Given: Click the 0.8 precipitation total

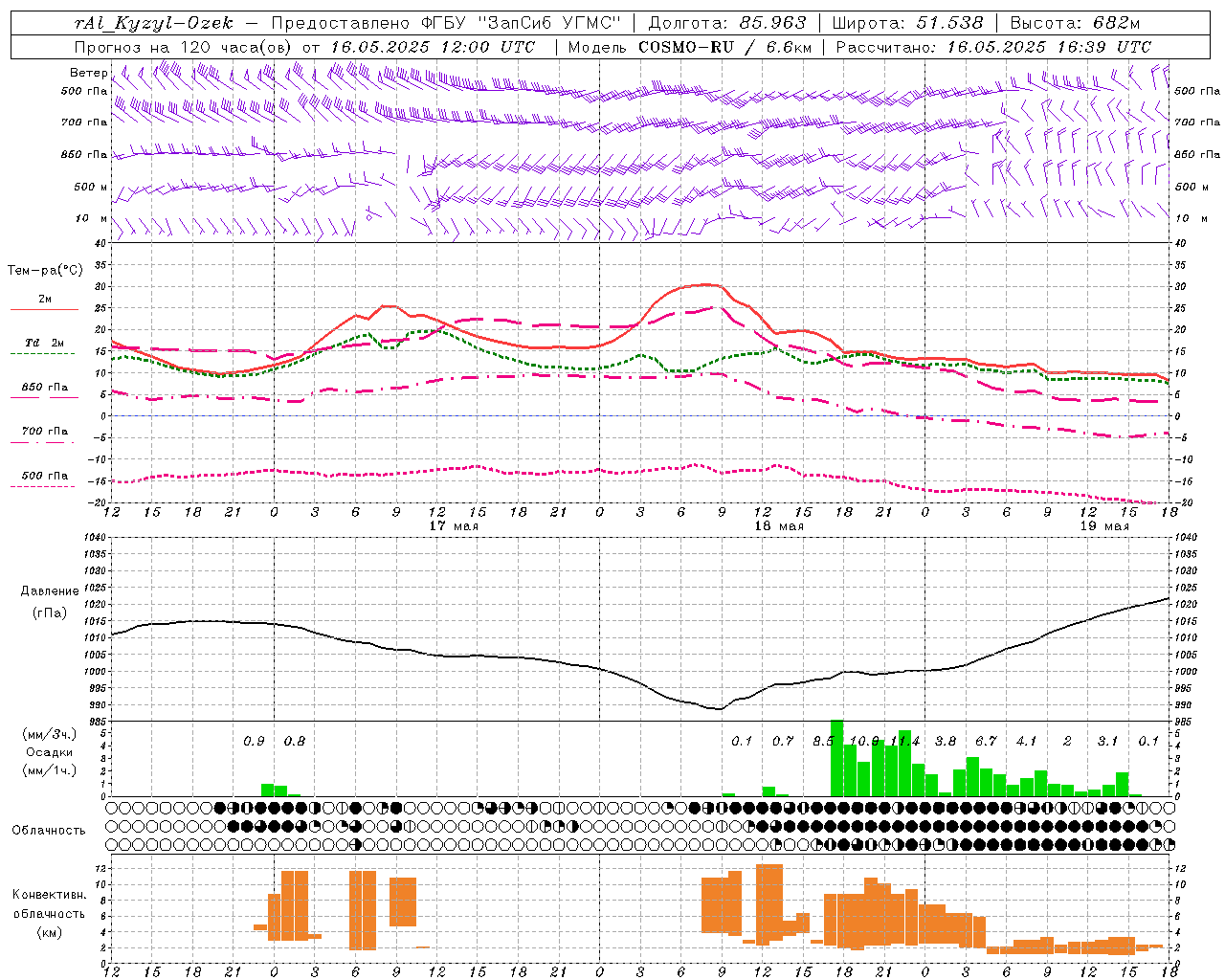Looking at the screenshot, I should click(x=295, y=742).
